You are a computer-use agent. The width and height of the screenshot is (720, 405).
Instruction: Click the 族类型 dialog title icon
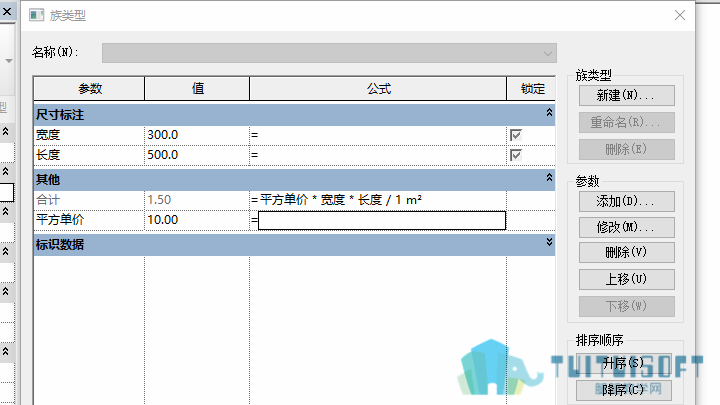tap(37, 15)
